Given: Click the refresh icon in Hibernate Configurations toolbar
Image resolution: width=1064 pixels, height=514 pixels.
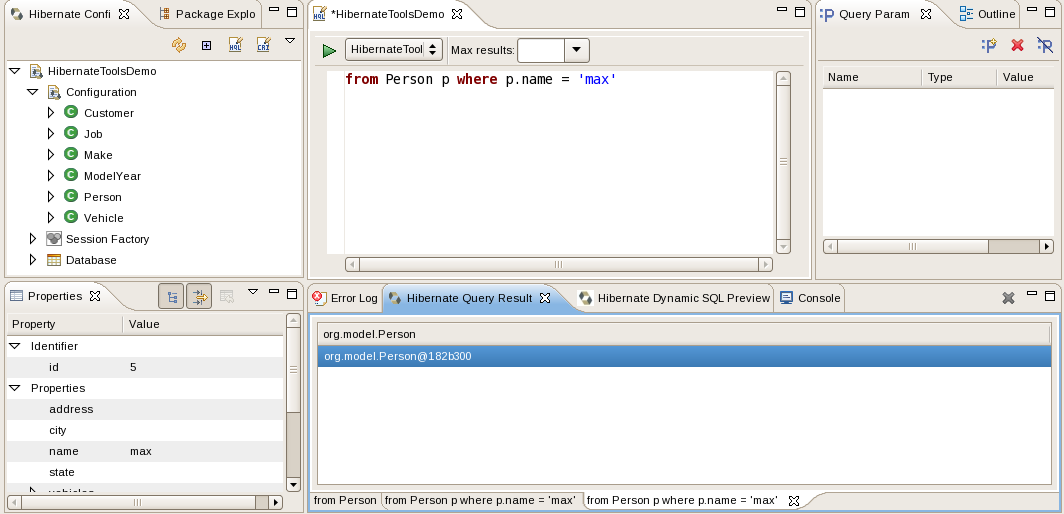Looking at the screenshot, I should [x=179, y=45].
